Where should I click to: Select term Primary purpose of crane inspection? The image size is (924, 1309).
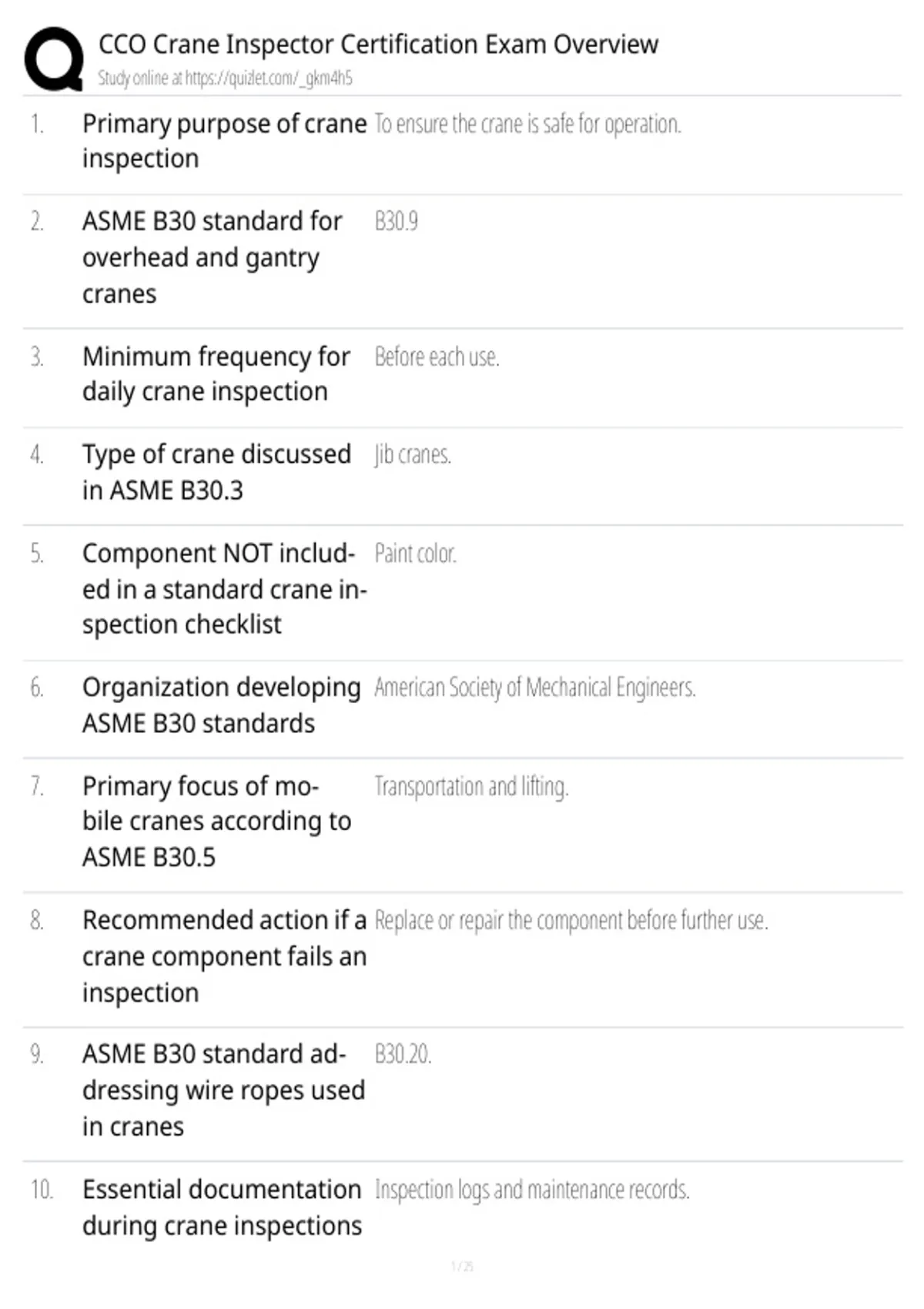224,141
